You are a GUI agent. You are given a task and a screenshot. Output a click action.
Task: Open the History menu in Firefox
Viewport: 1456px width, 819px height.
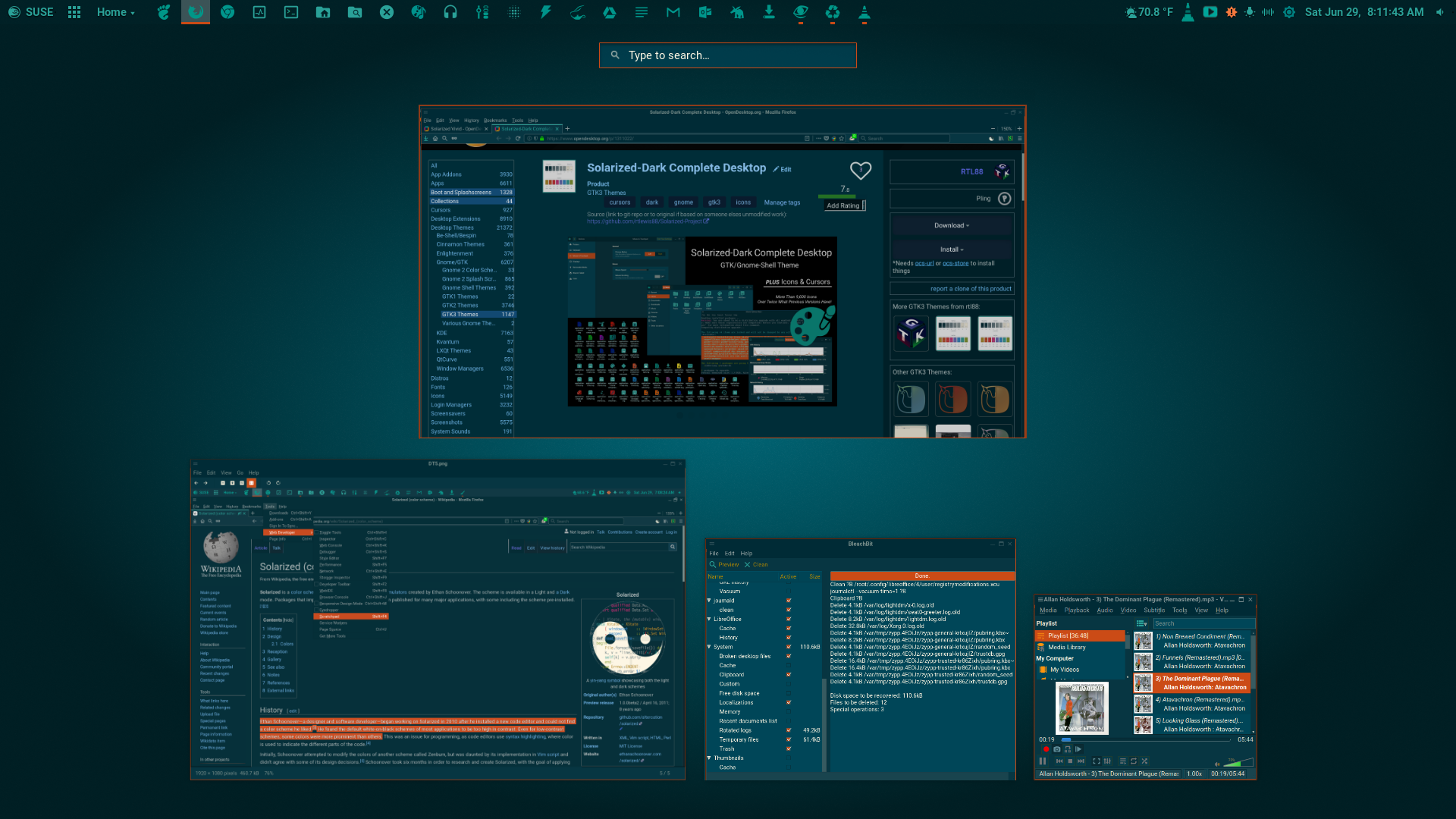[472, 121]
